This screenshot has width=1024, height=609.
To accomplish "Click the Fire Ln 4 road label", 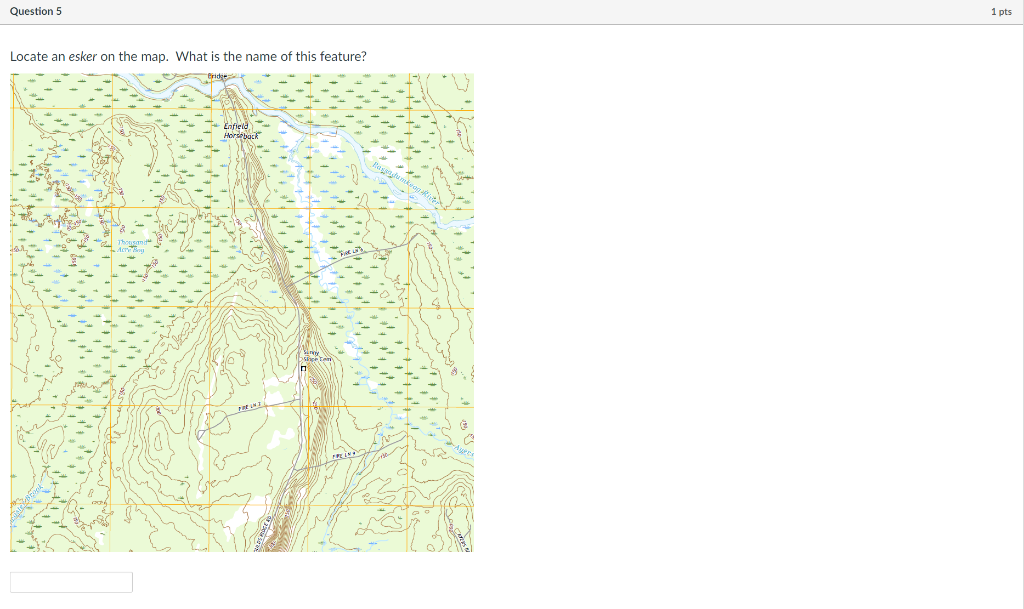I will [344, 455].
